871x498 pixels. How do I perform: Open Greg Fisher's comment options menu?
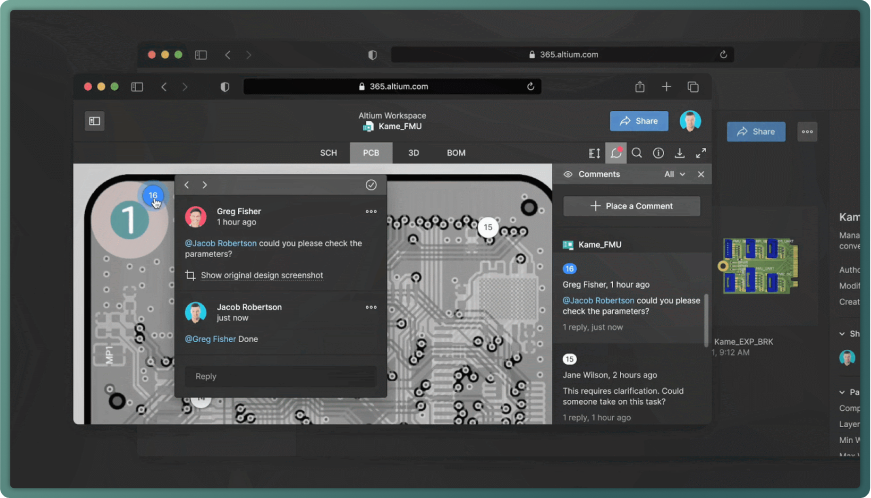click(x=371, y=211)
